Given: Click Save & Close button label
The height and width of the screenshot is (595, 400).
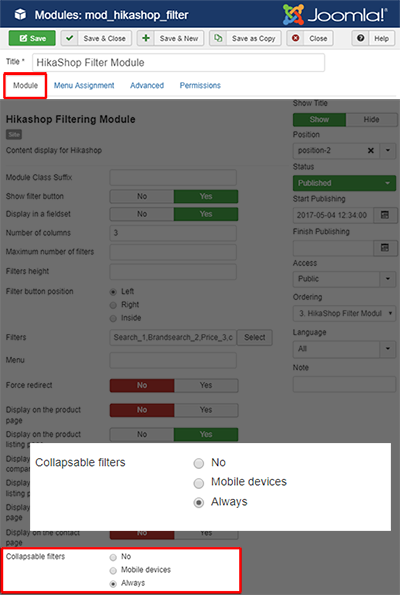Looking at the screenshot, I should tap(104, 39).
